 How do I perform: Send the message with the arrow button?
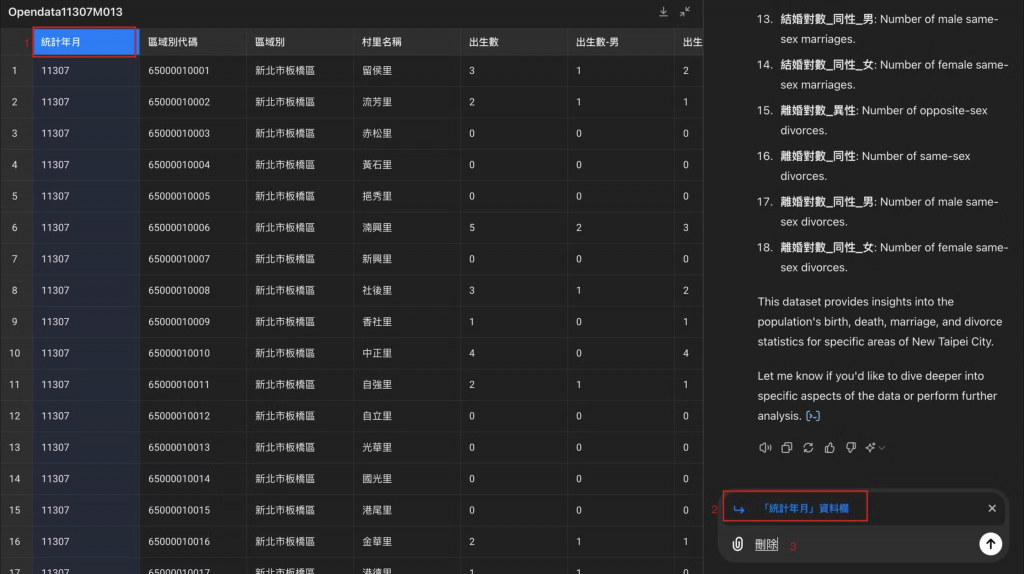pyautogui.click(x=990, y=543)
